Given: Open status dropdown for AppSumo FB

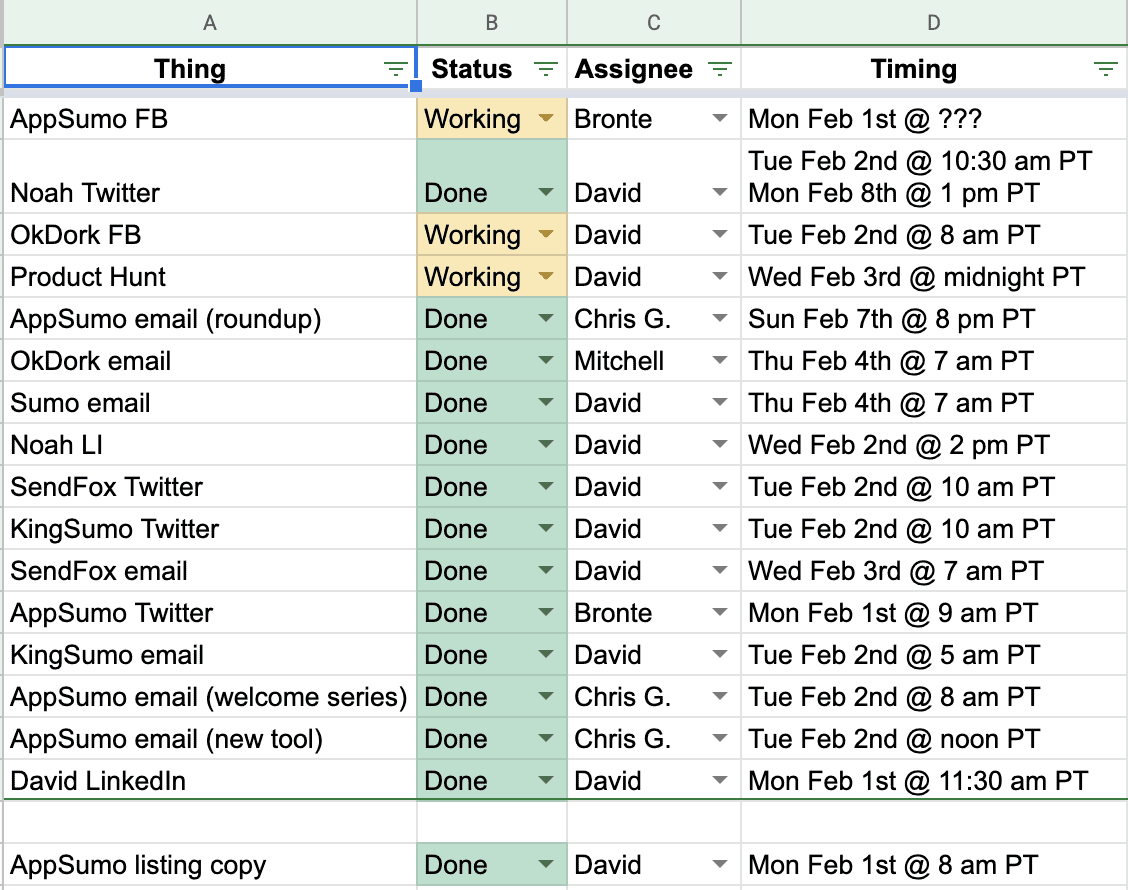Looking at the screenshot, I should point(546,118).
